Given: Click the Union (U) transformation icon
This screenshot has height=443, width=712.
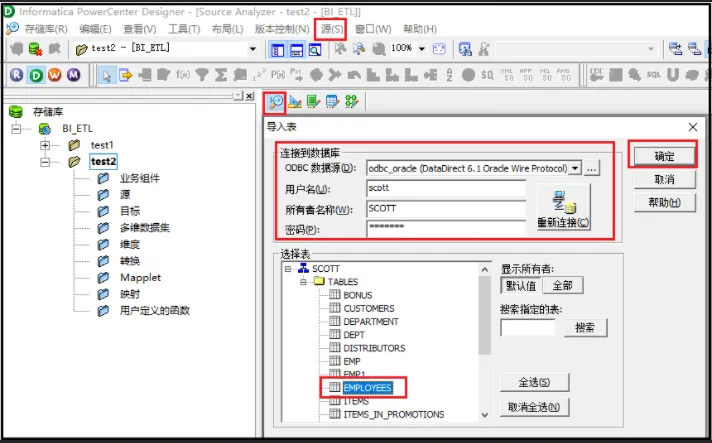Looking at the screenshot, I should pos(673,75).
